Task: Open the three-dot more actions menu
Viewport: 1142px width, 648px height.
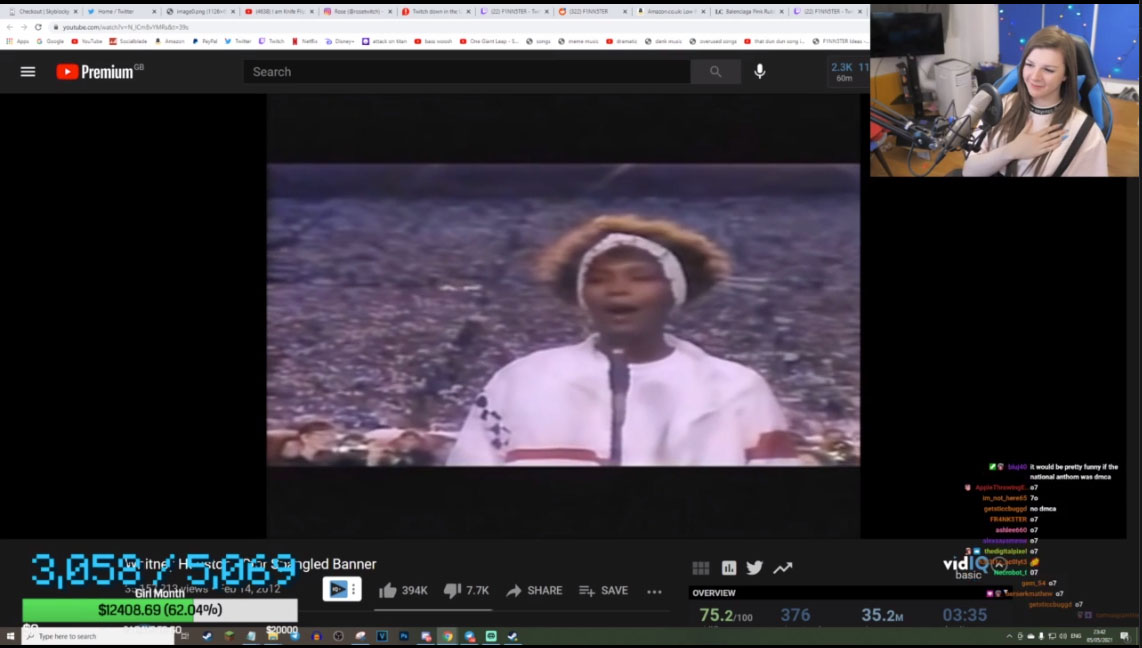Action: 654,591
